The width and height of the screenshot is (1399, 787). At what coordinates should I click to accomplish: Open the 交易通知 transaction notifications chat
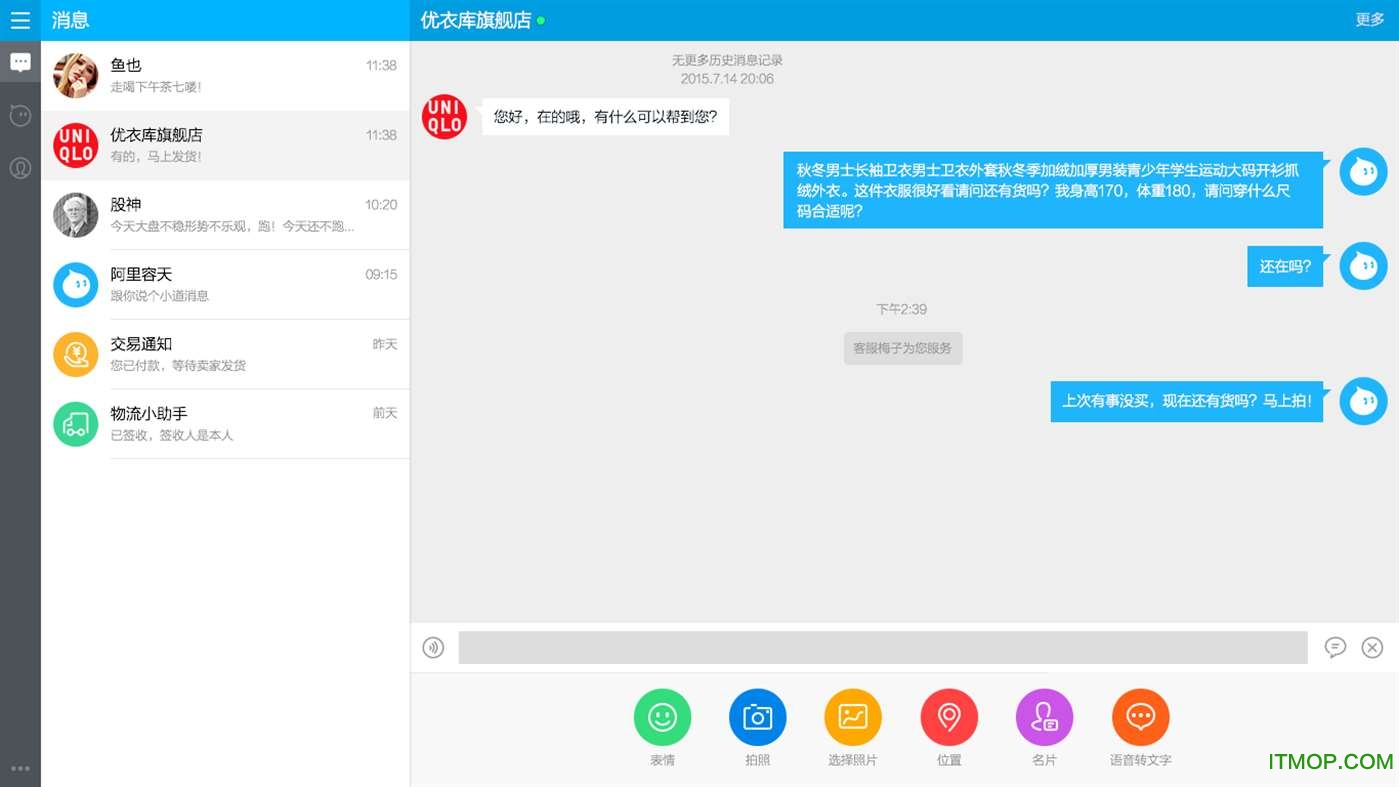[225, 354]
